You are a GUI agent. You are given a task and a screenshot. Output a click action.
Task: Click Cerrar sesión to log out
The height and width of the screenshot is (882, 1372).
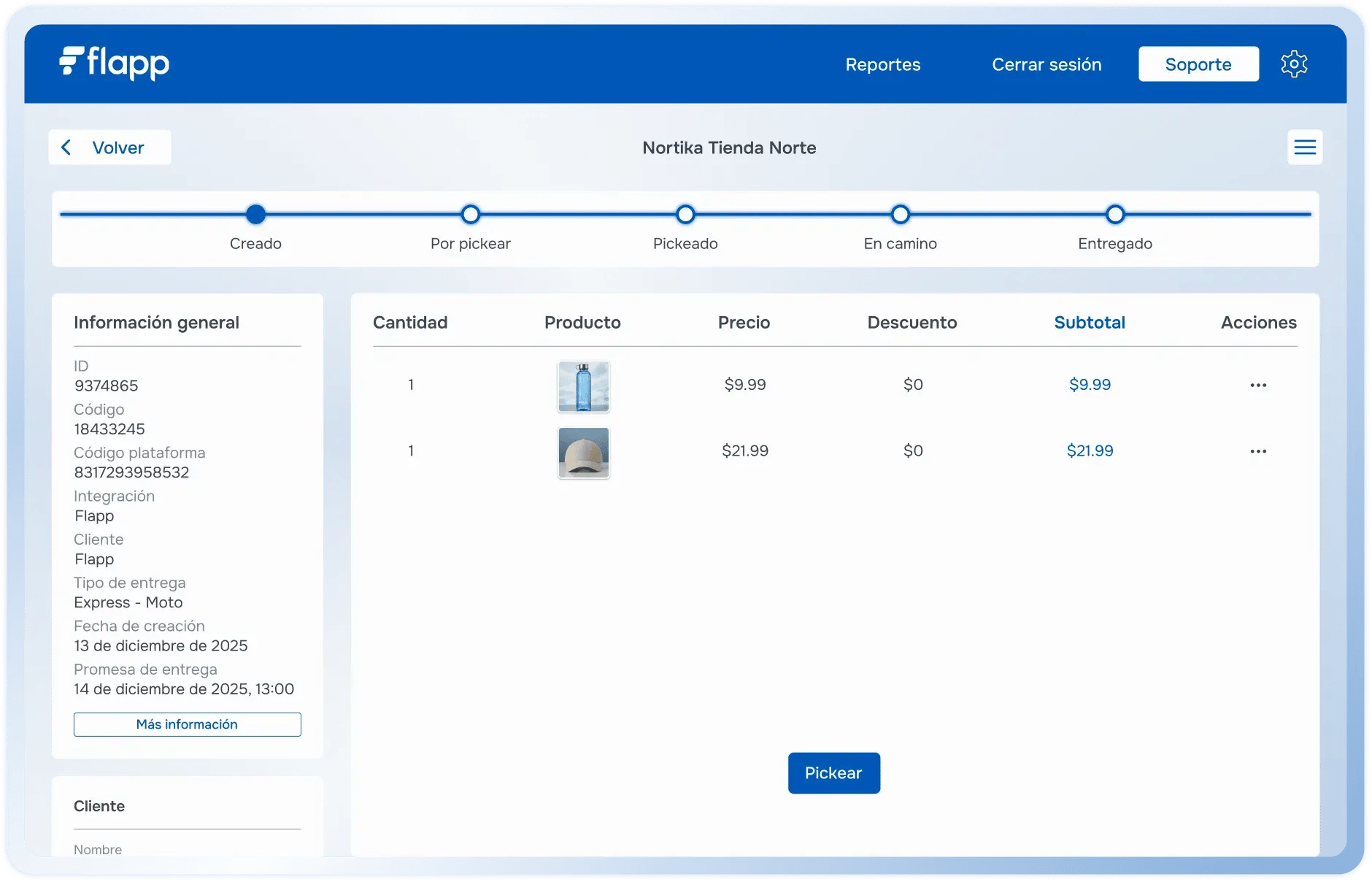[x=1047, y=64]
